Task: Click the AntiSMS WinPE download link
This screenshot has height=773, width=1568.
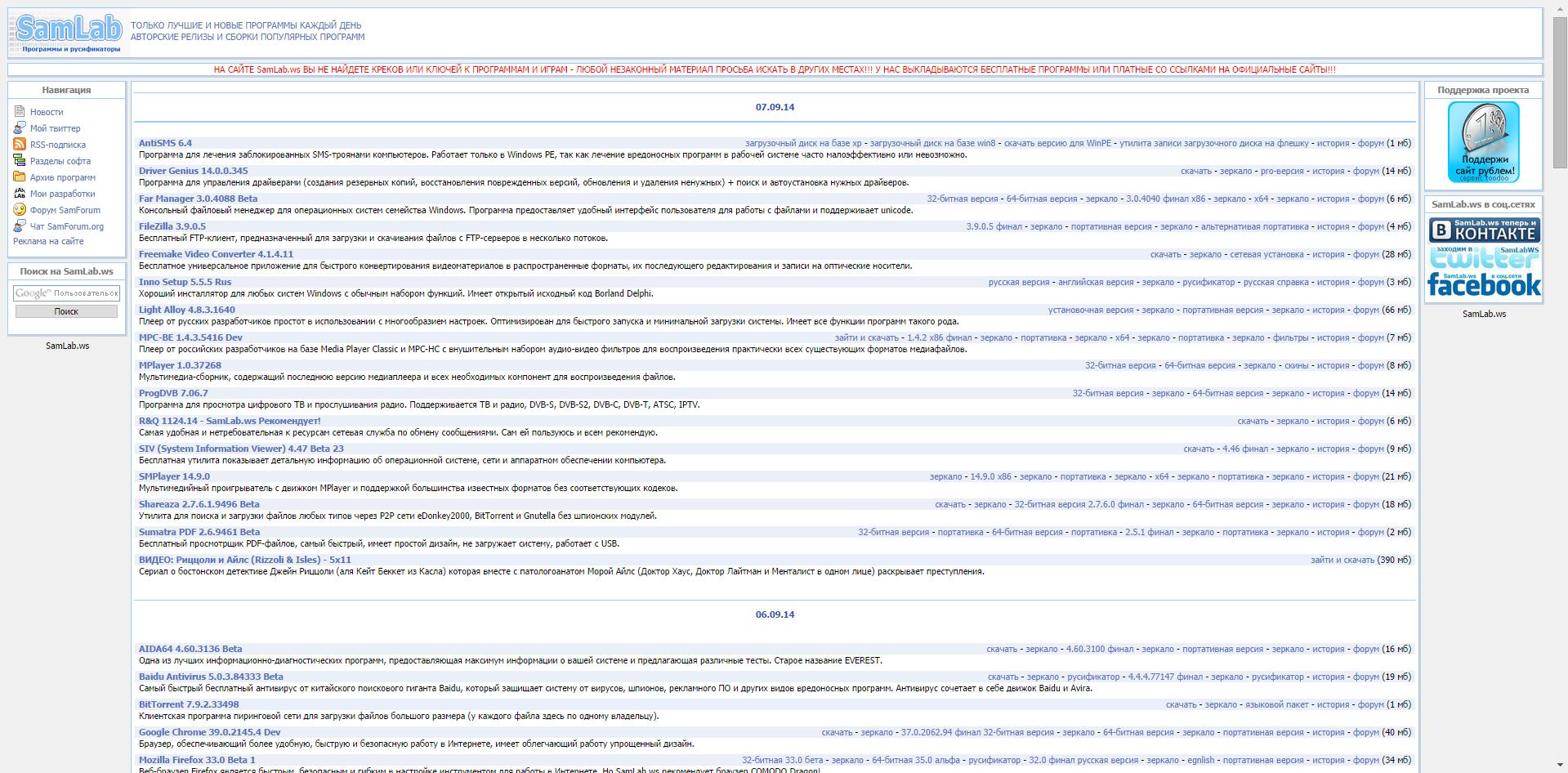Action: [x=1057, y=143]
